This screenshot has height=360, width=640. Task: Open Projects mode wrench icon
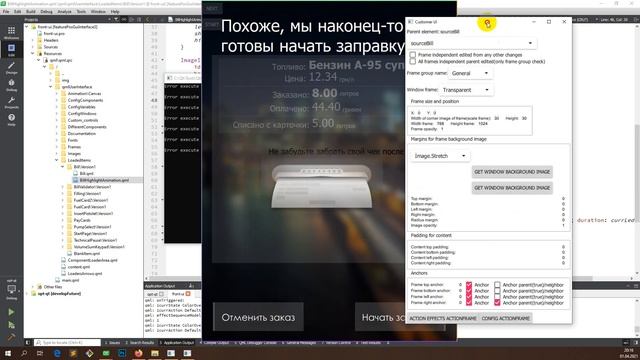tap(11, 102)
